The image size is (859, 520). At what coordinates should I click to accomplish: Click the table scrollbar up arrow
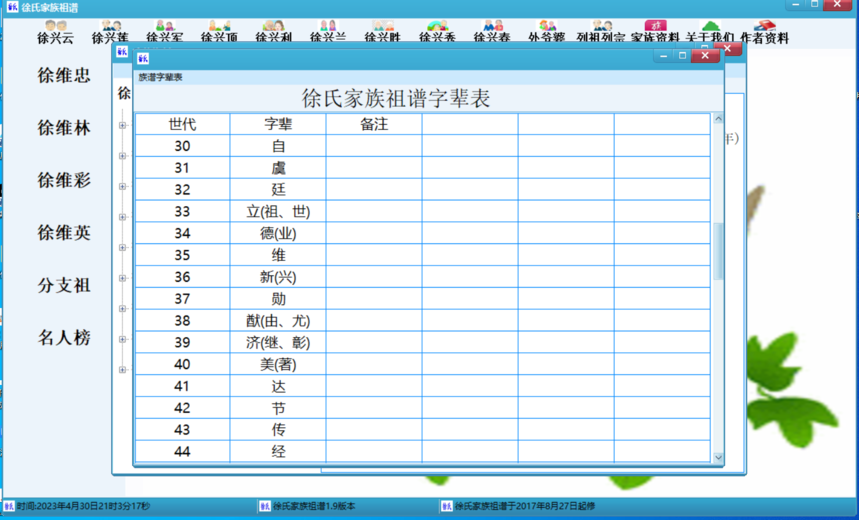click(718, 119)
